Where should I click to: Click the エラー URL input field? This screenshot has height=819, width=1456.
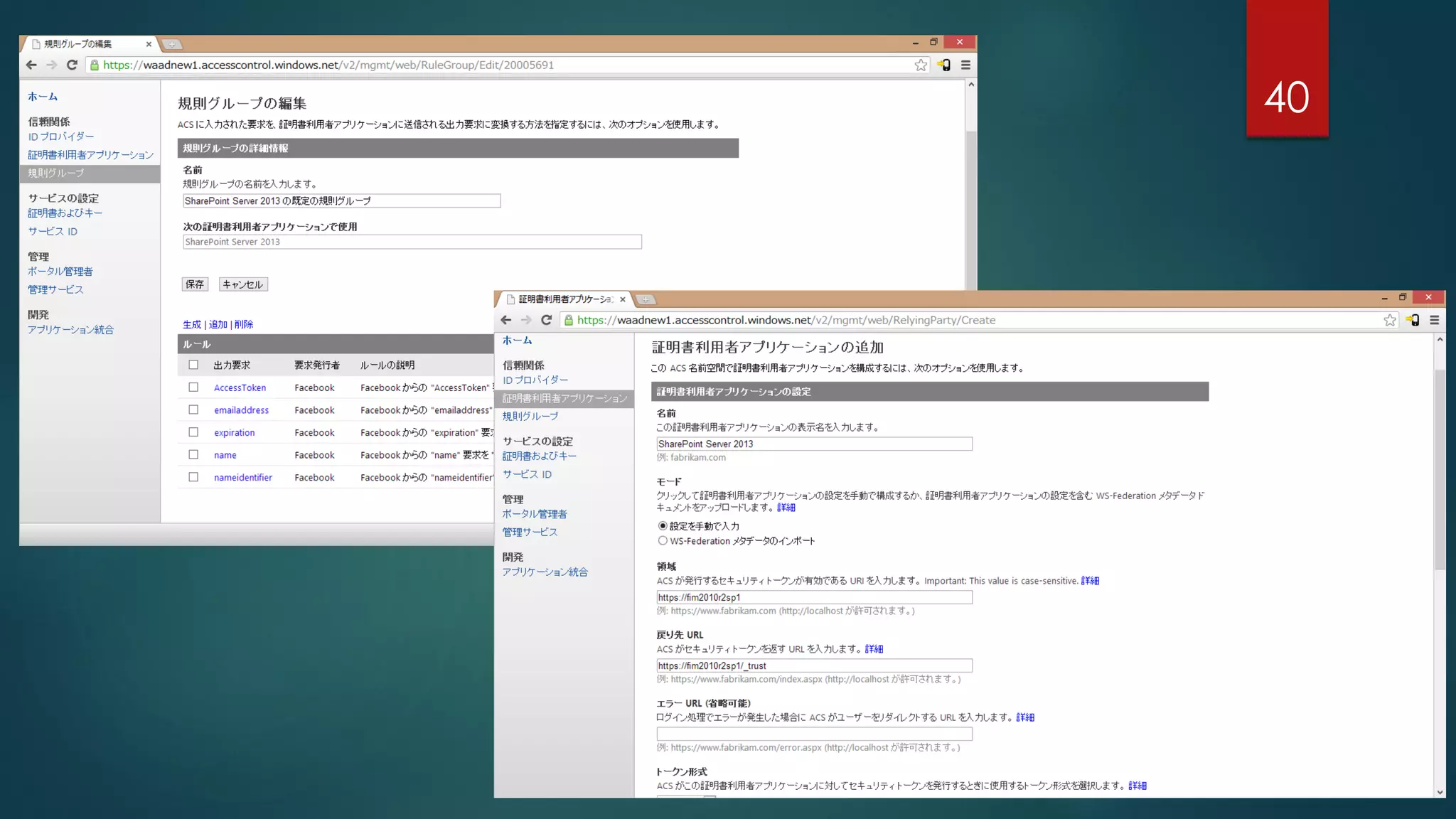(813, 734)
